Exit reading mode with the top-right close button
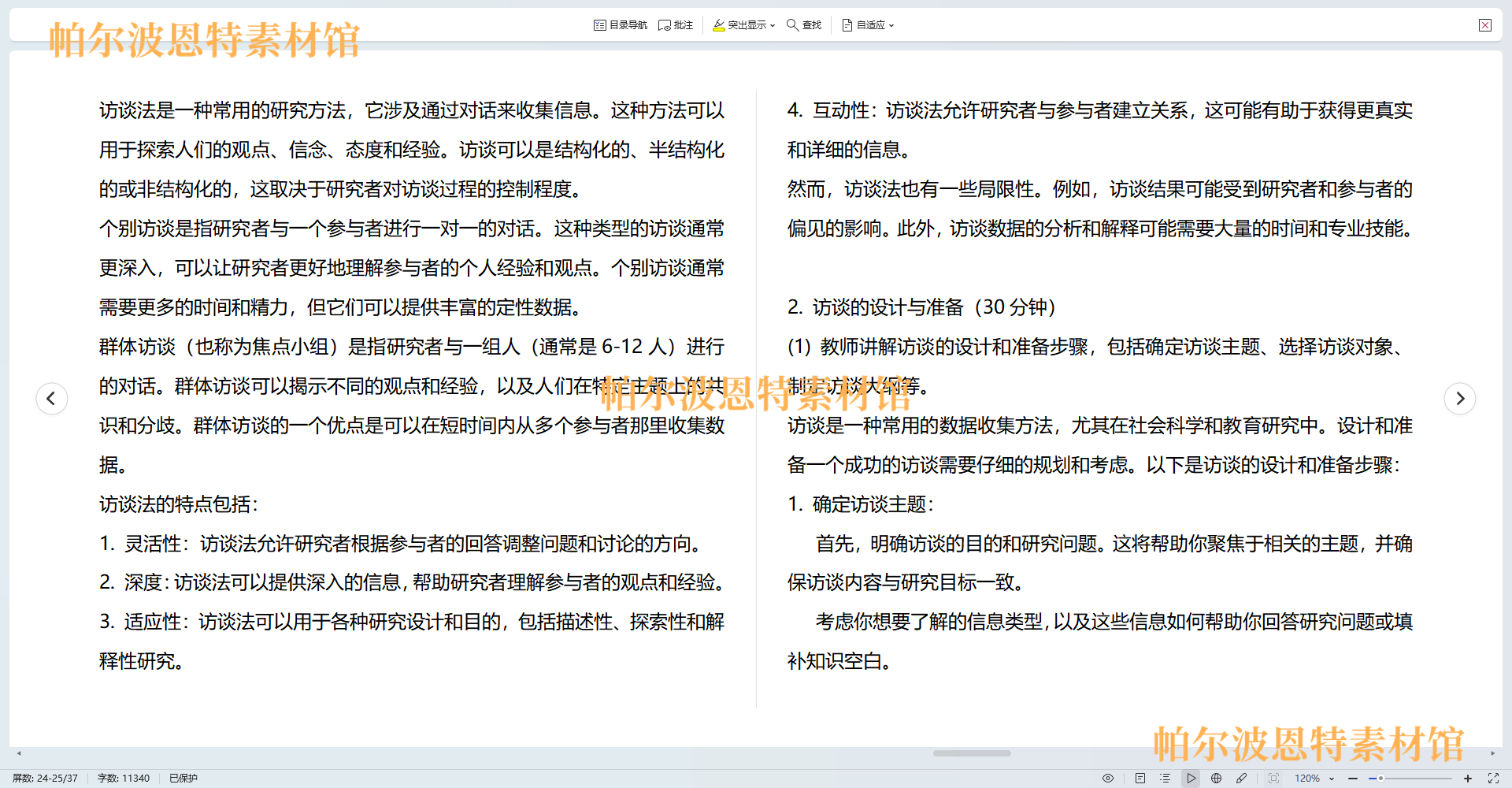The image size is (1512, 788). tap(1485, 25)
